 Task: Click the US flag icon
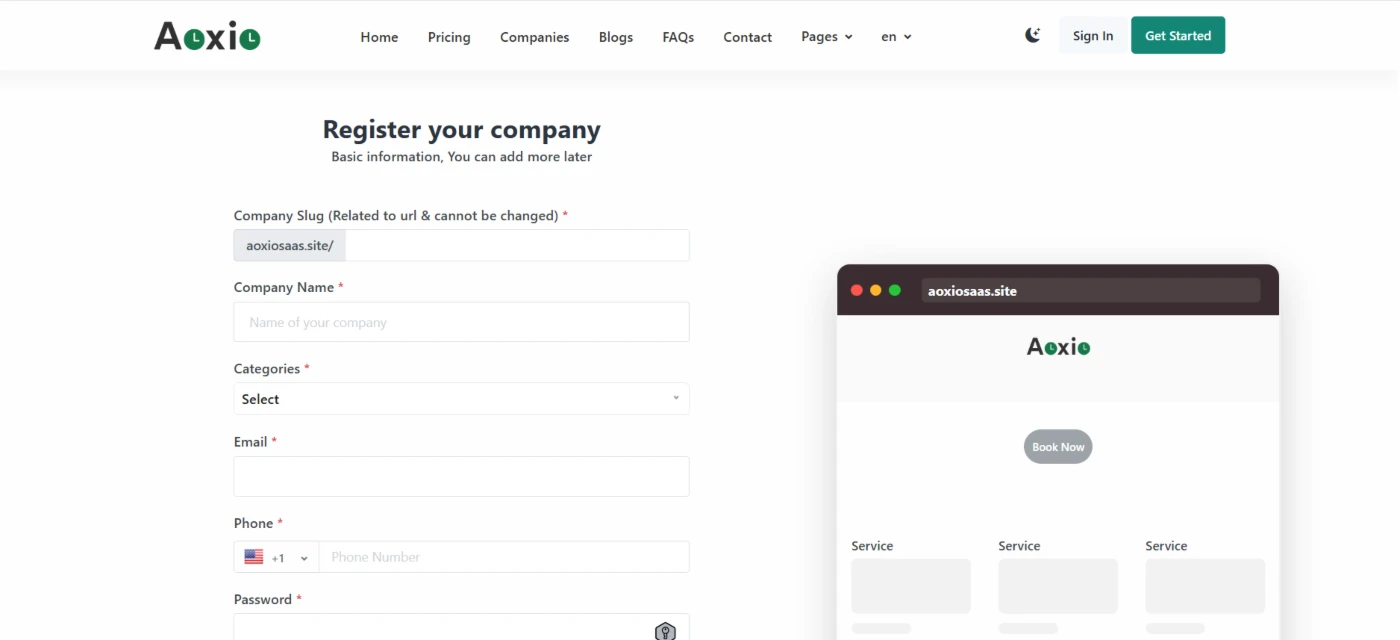[254, 557]
